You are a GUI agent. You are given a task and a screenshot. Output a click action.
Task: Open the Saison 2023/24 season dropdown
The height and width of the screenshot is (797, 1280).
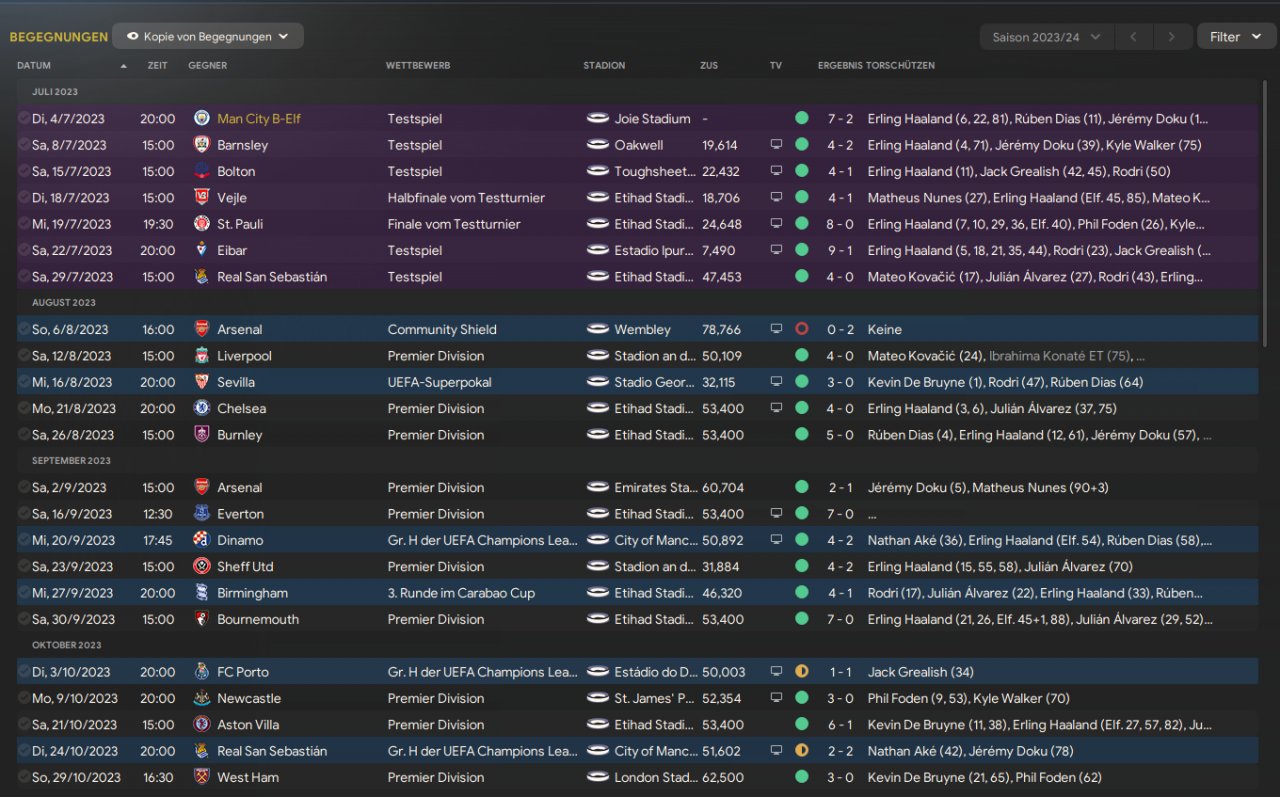click(1046, 37)
